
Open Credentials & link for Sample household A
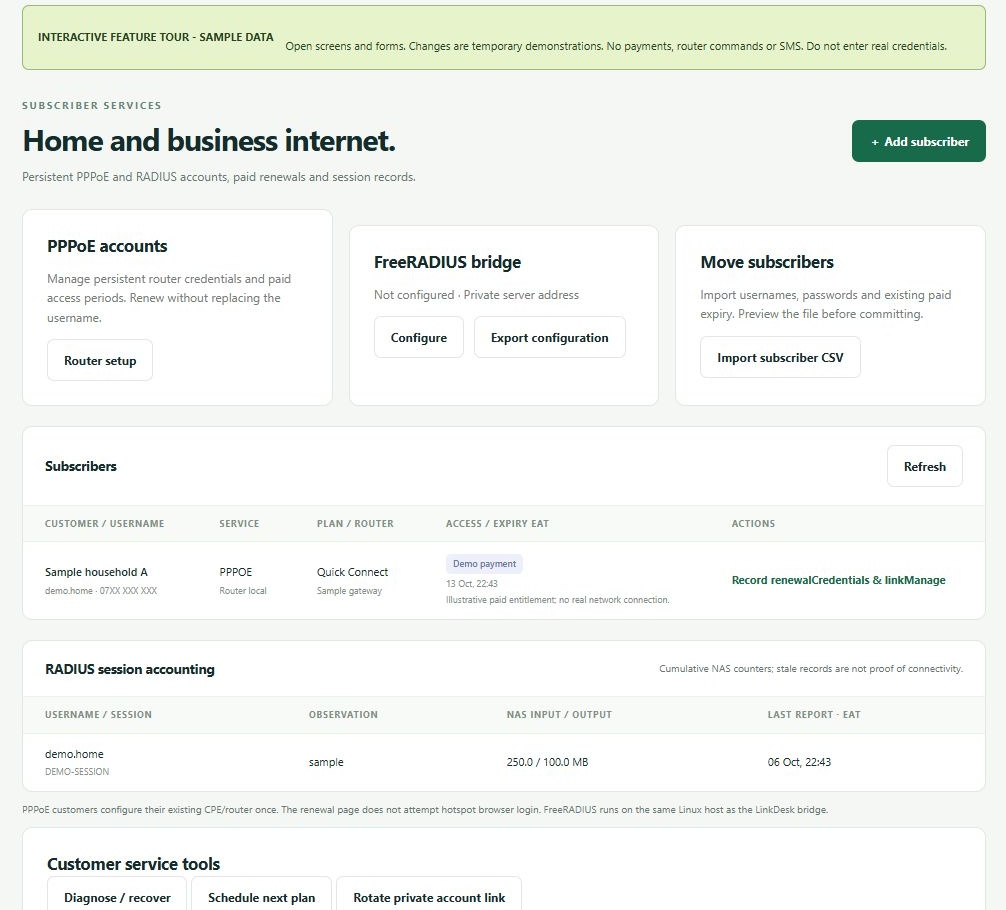[856, 580]
